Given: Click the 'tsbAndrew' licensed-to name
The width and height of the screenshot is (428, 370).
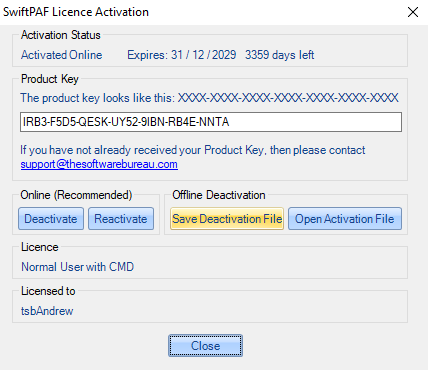Looking at the screenshot, I should (x=47, y=311).
